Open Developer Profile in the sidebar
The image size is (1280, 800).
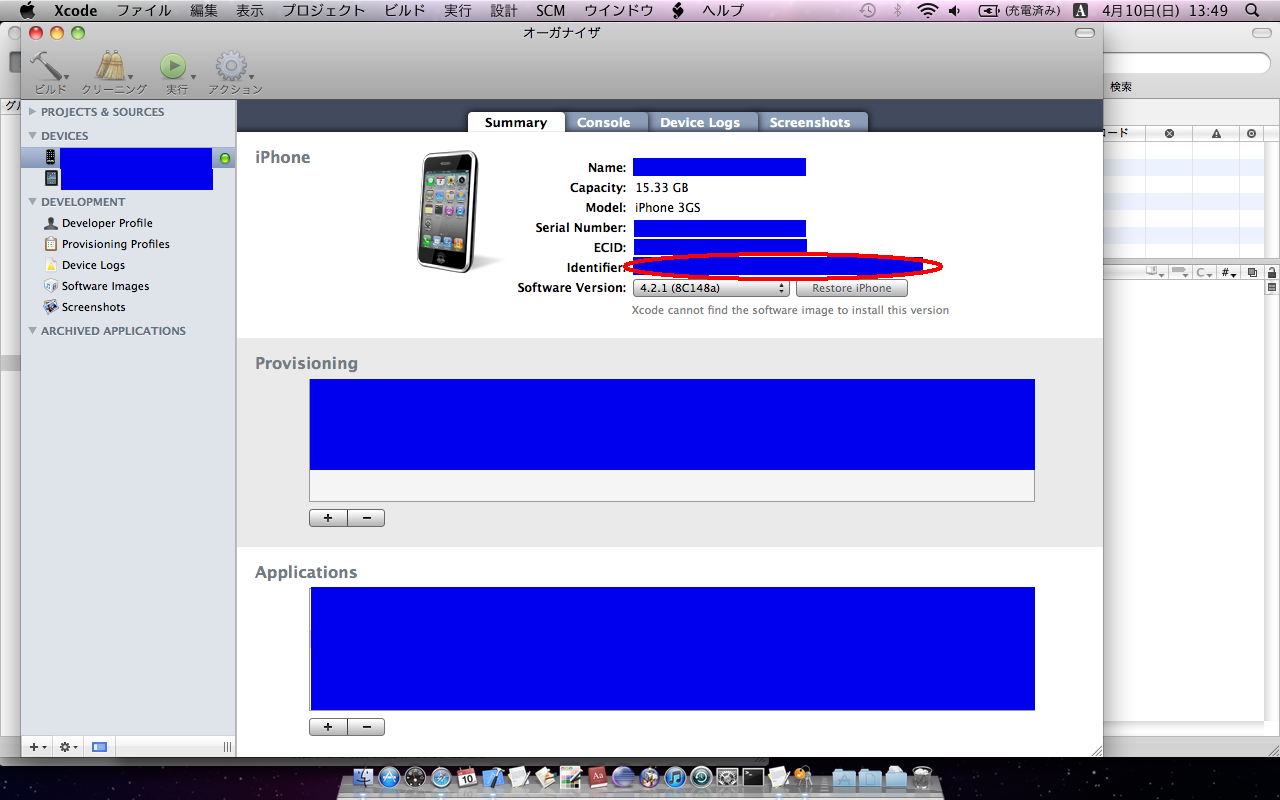pos(107,223)
